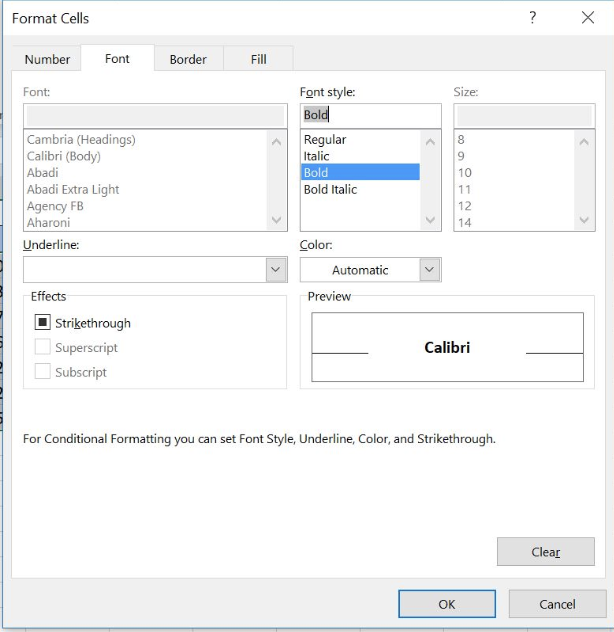Select the Font tab
The image size is (614, 632).
pyautogui.click(x=117, y=58)
